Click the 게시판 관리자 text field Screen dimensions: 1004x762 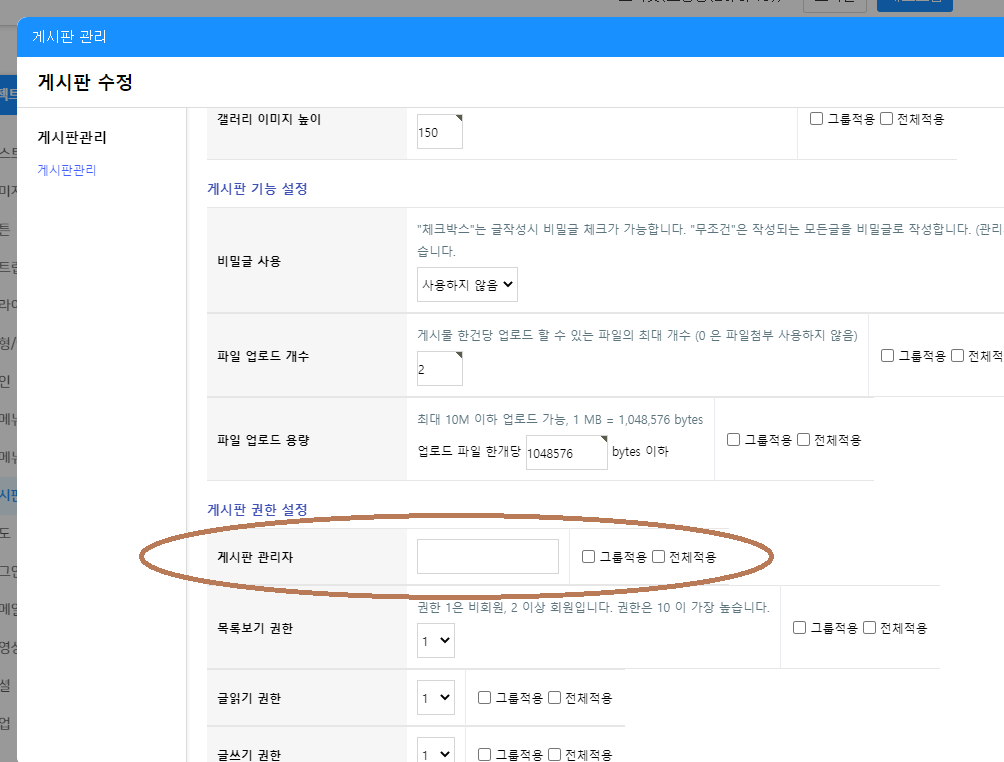click(487, 557)
